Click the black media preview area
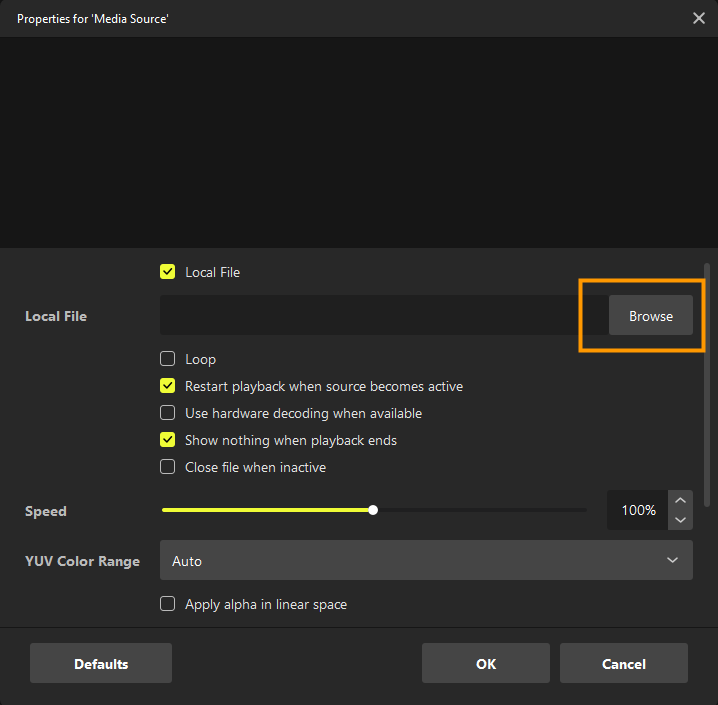 pyautogui.click(x=359, y=142)
